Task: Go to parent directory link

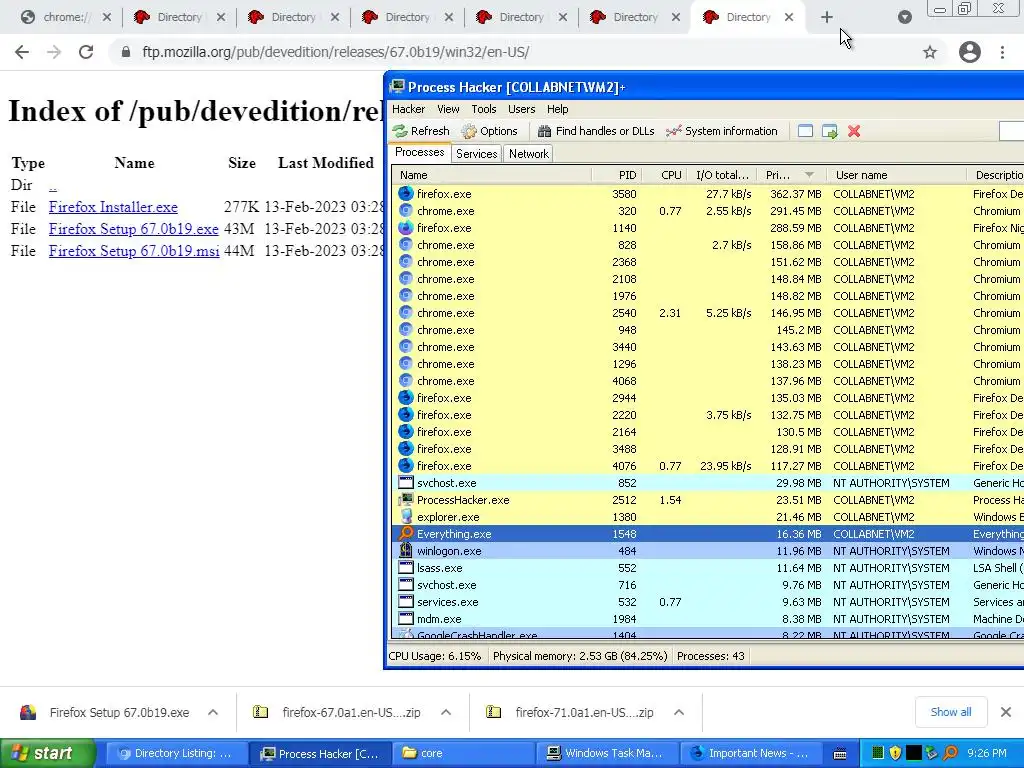Action: coord(53,185)
